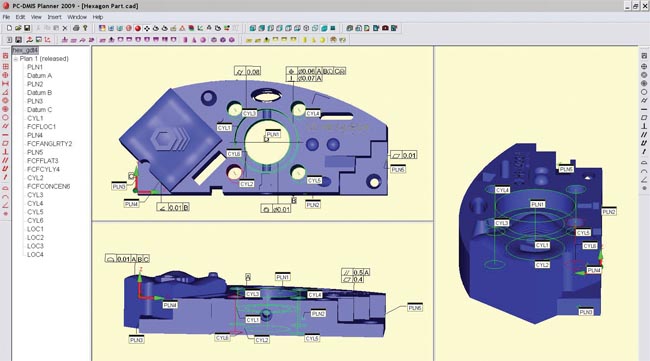
Task: Select FCFLOC1 in the plan tree
Action: tap(41, 127)
